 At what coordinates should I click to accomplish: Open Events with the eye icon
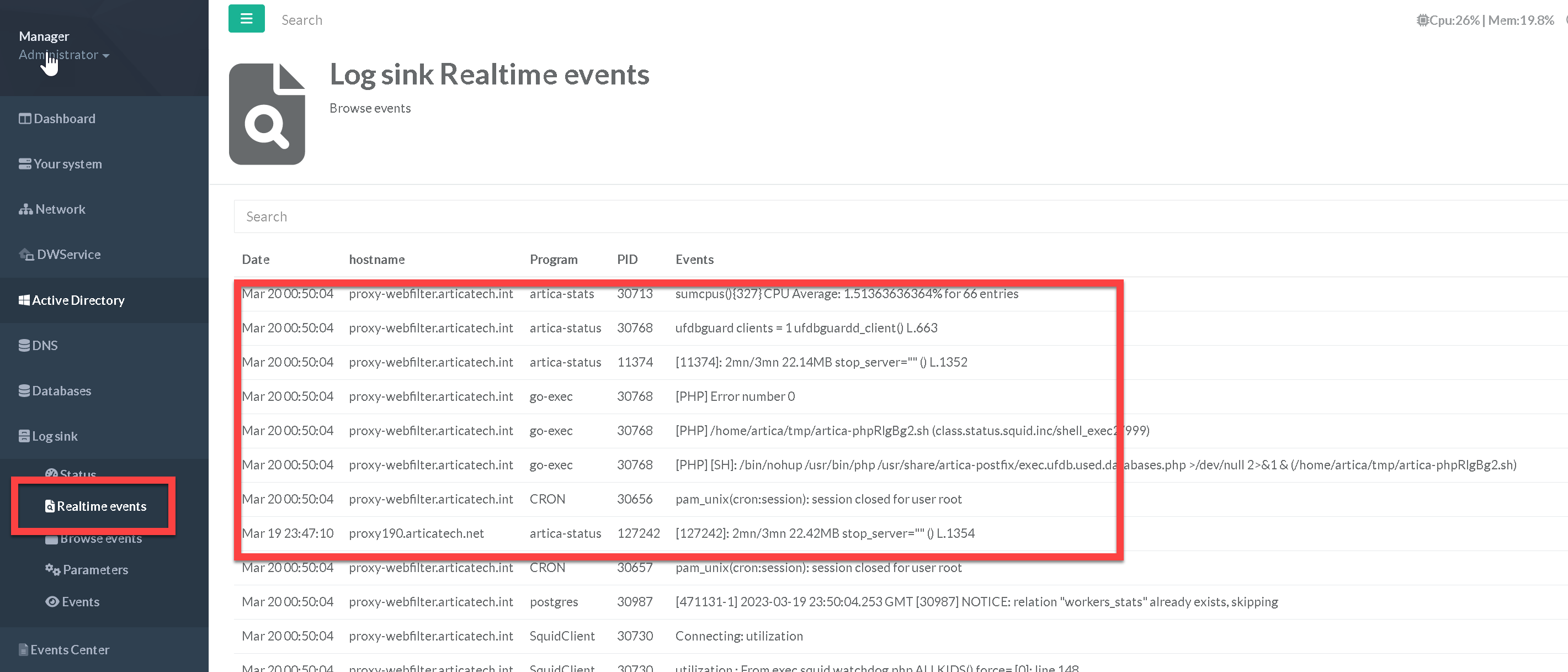79,601
